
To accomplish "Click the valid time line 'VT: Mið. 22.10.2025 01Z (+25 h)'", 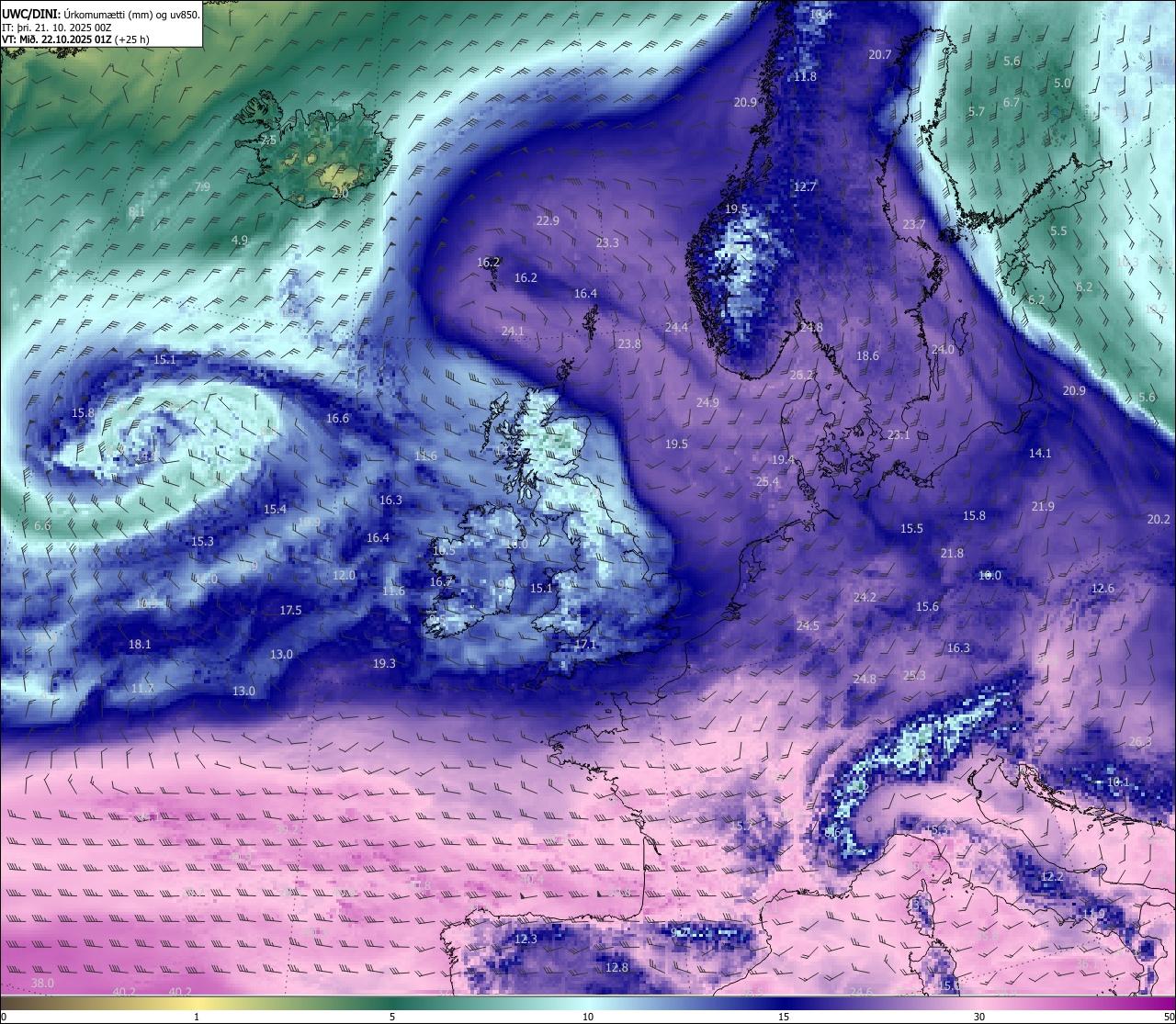I will click(x=75, y=39).
